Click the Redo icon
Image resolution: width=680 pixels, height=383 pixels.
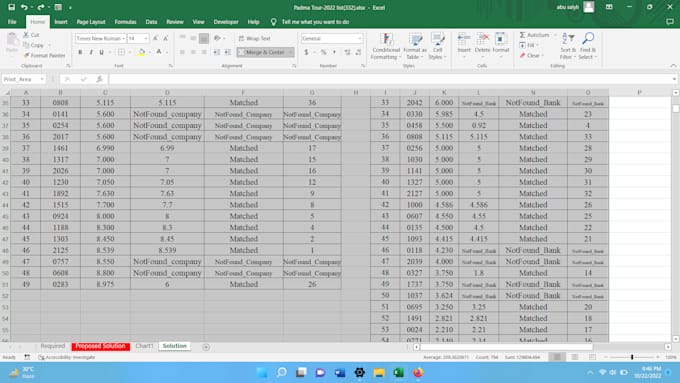tap(40, 7)
